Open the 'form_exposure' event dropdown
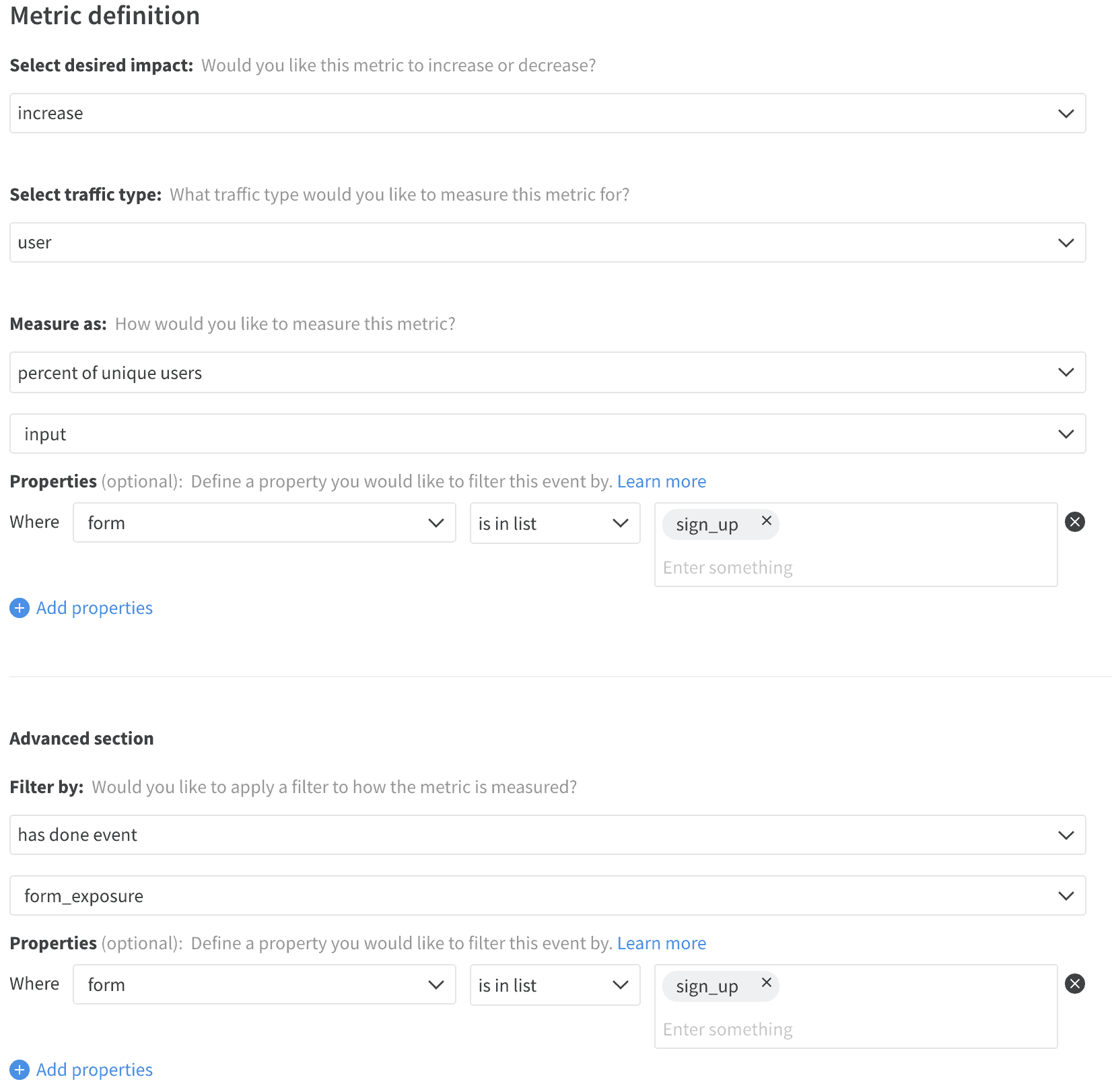The width and height of the screenshot is (1112, 1092). coord(547,895)
